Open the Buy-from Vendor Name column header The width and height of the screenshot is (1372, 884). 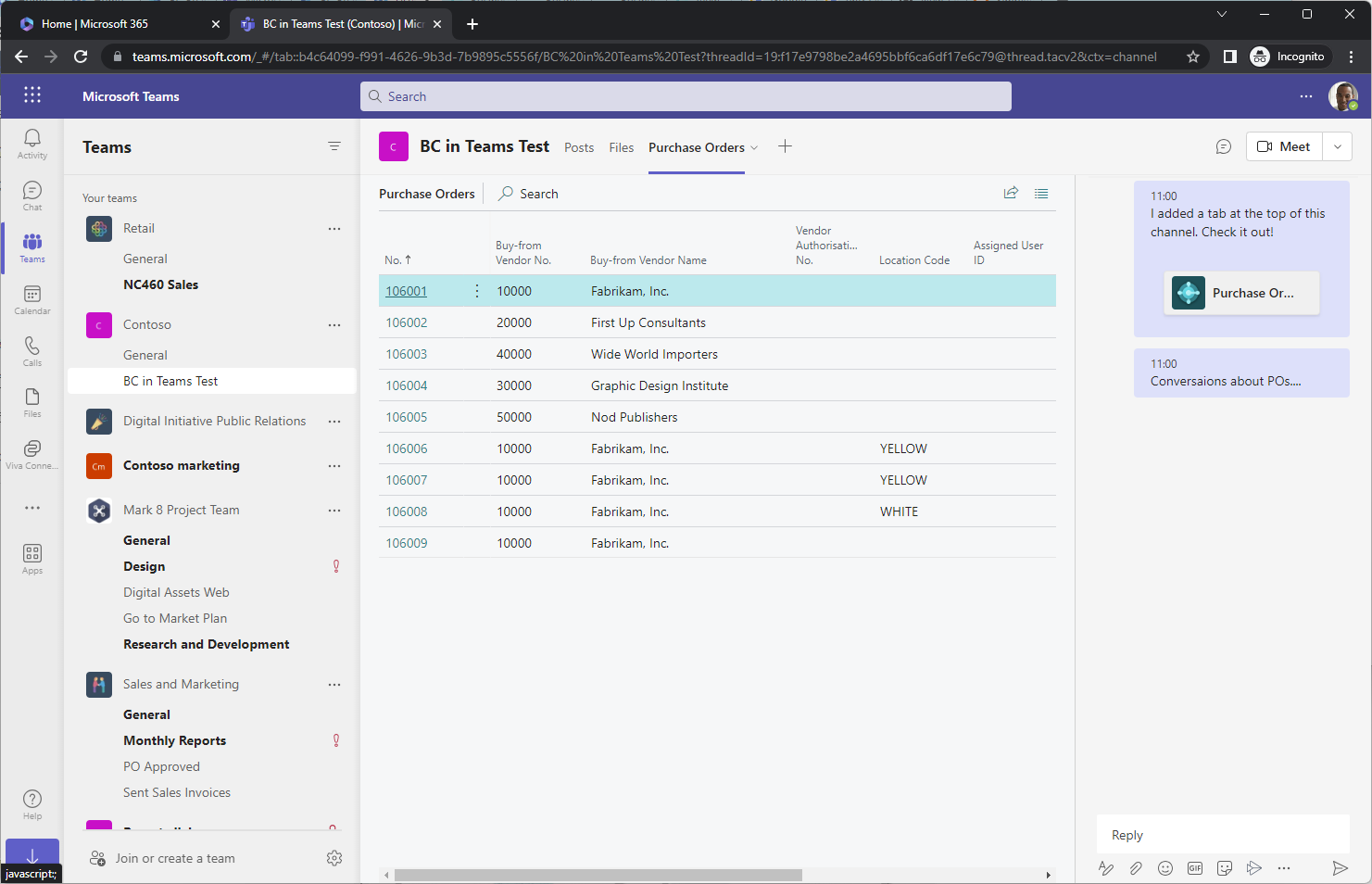[x=648, y=260]
